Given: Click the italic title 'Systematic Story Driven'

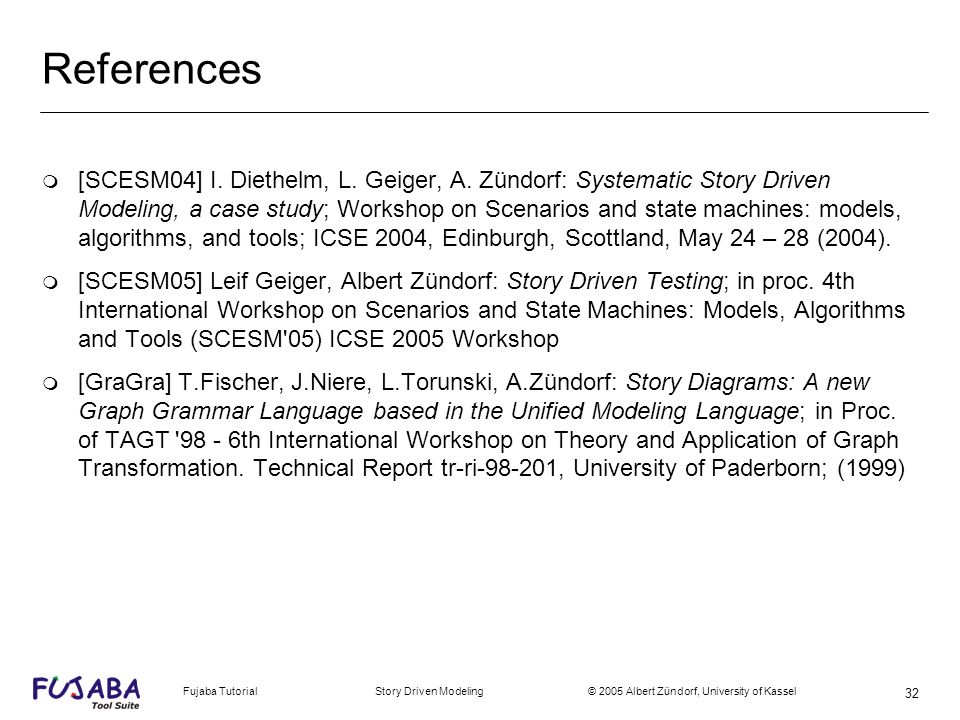Looking at the screenshot, I should 703,180.
